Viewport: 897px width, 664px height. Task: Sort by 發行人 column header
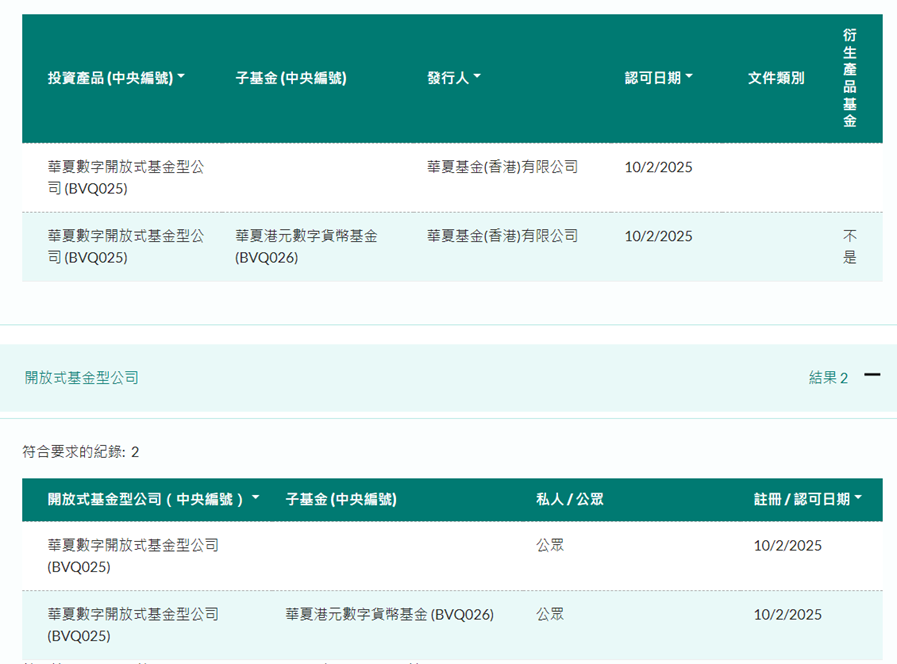454,78
